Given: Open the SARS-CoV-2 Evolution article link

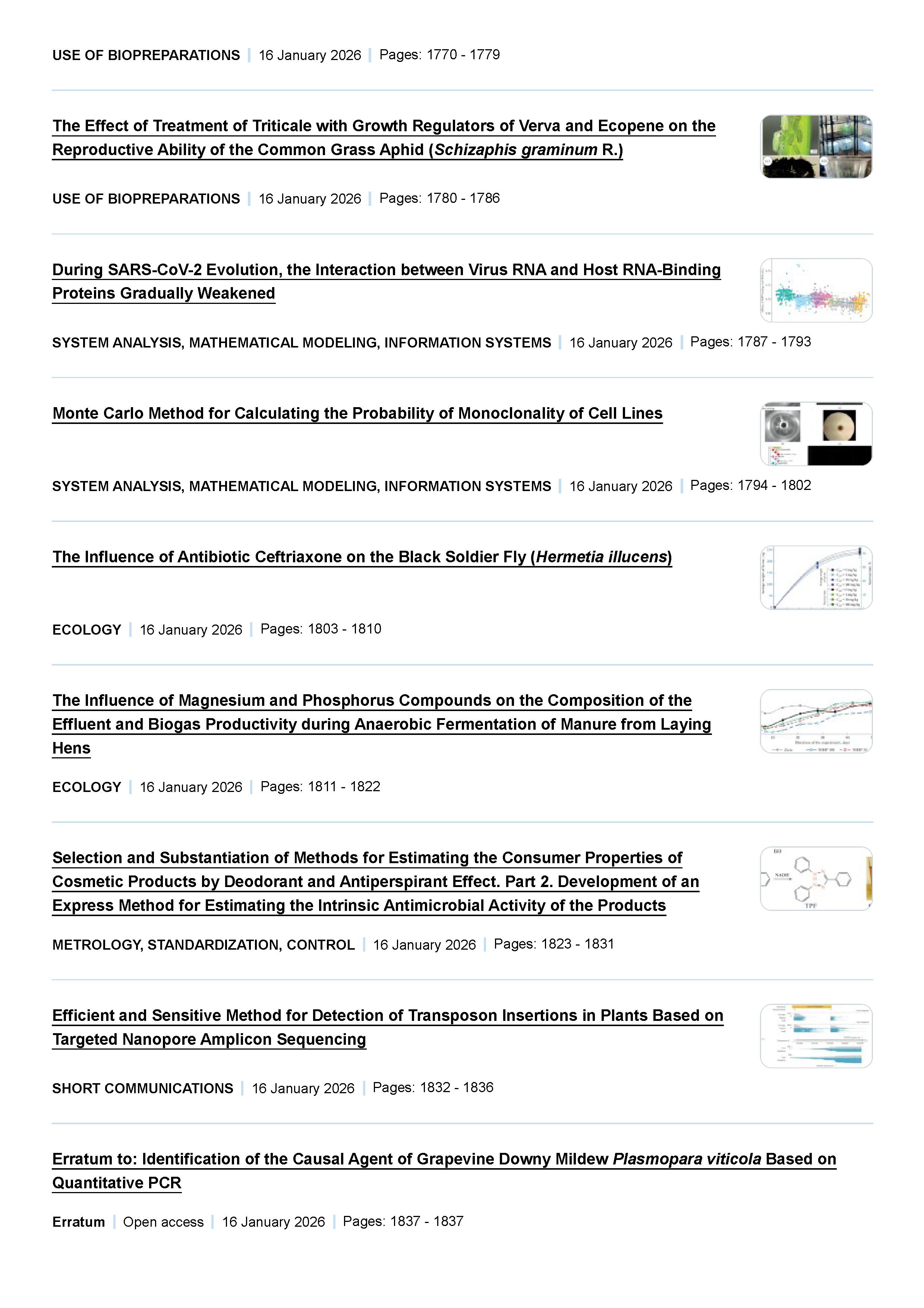Looking at the screenshot, I should point(386,270).
